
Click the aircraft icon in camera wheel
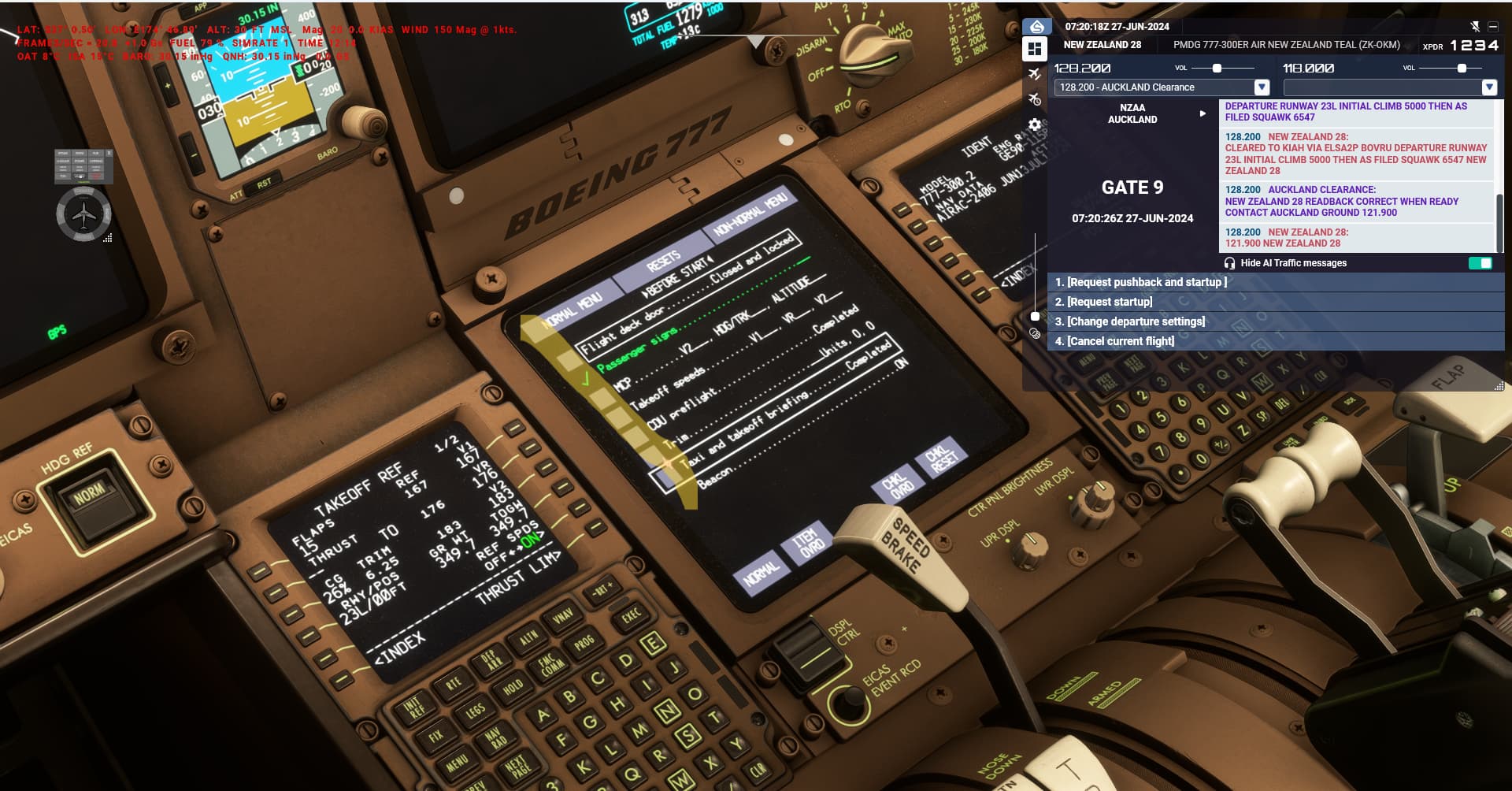(x=83, y=214)
